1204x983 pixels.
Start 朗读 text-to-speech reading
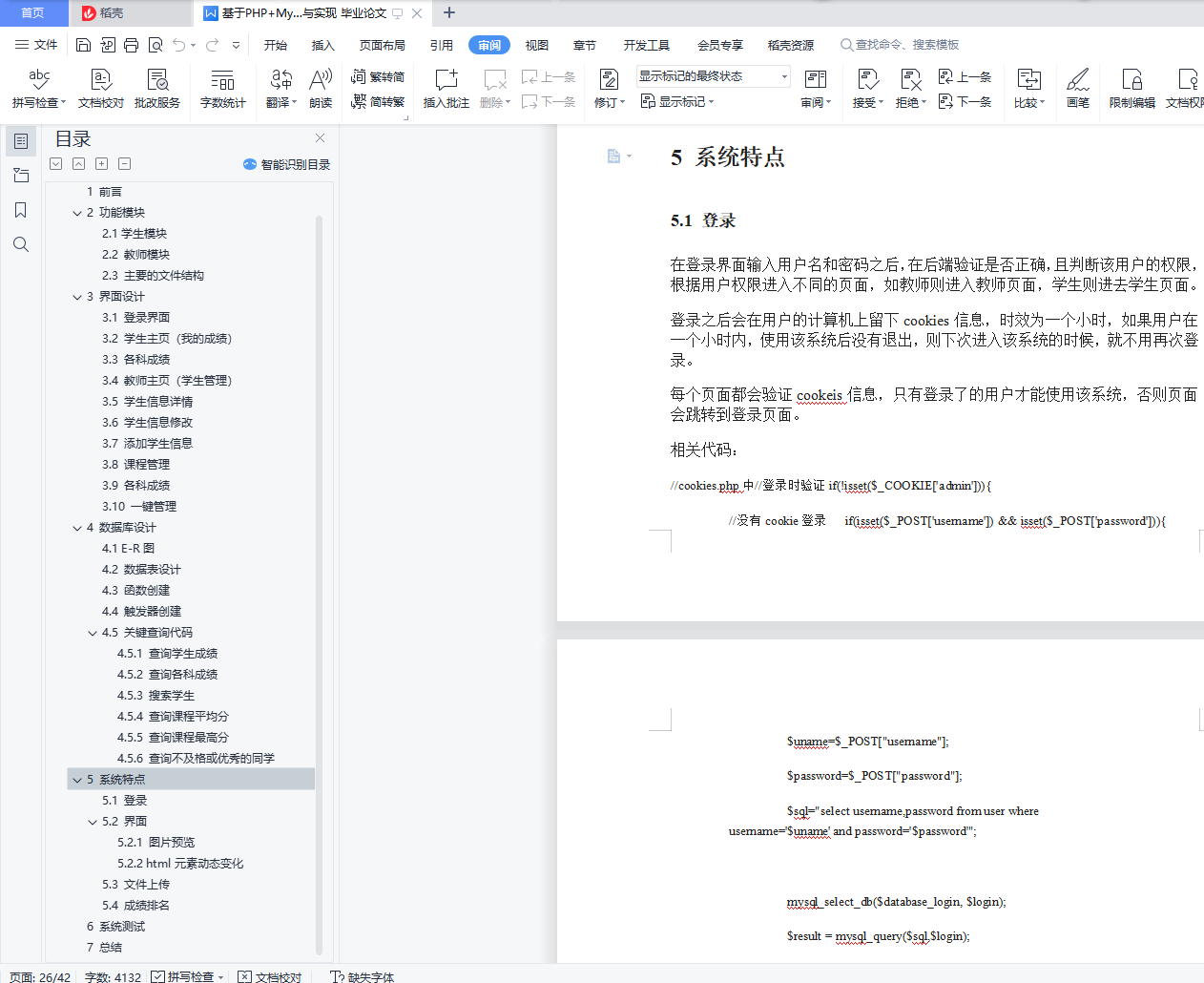pos(321,87)
